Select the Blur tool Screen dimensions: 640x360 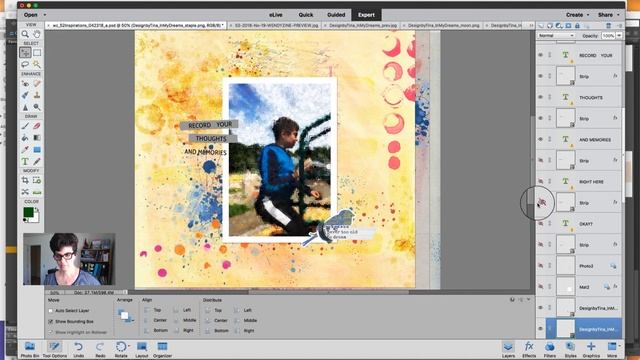25,107
